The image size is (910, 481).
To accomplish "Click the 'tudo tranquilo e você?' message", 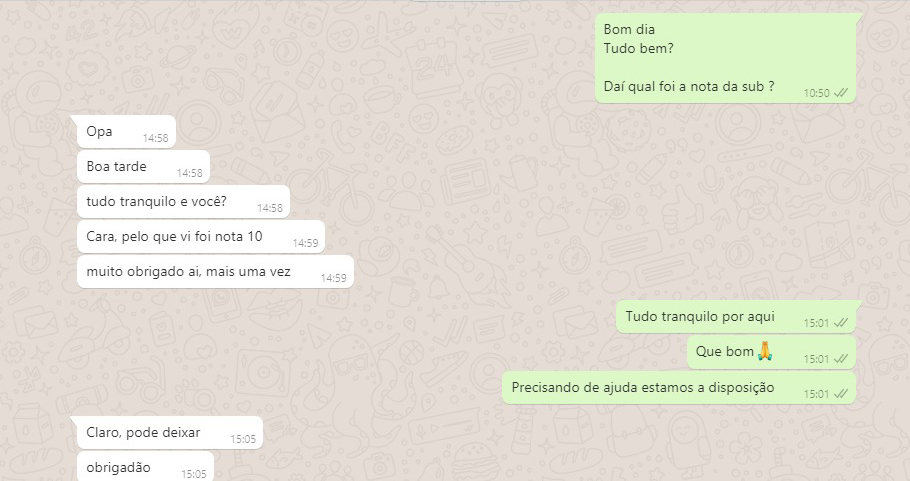I will coord(183,202).
